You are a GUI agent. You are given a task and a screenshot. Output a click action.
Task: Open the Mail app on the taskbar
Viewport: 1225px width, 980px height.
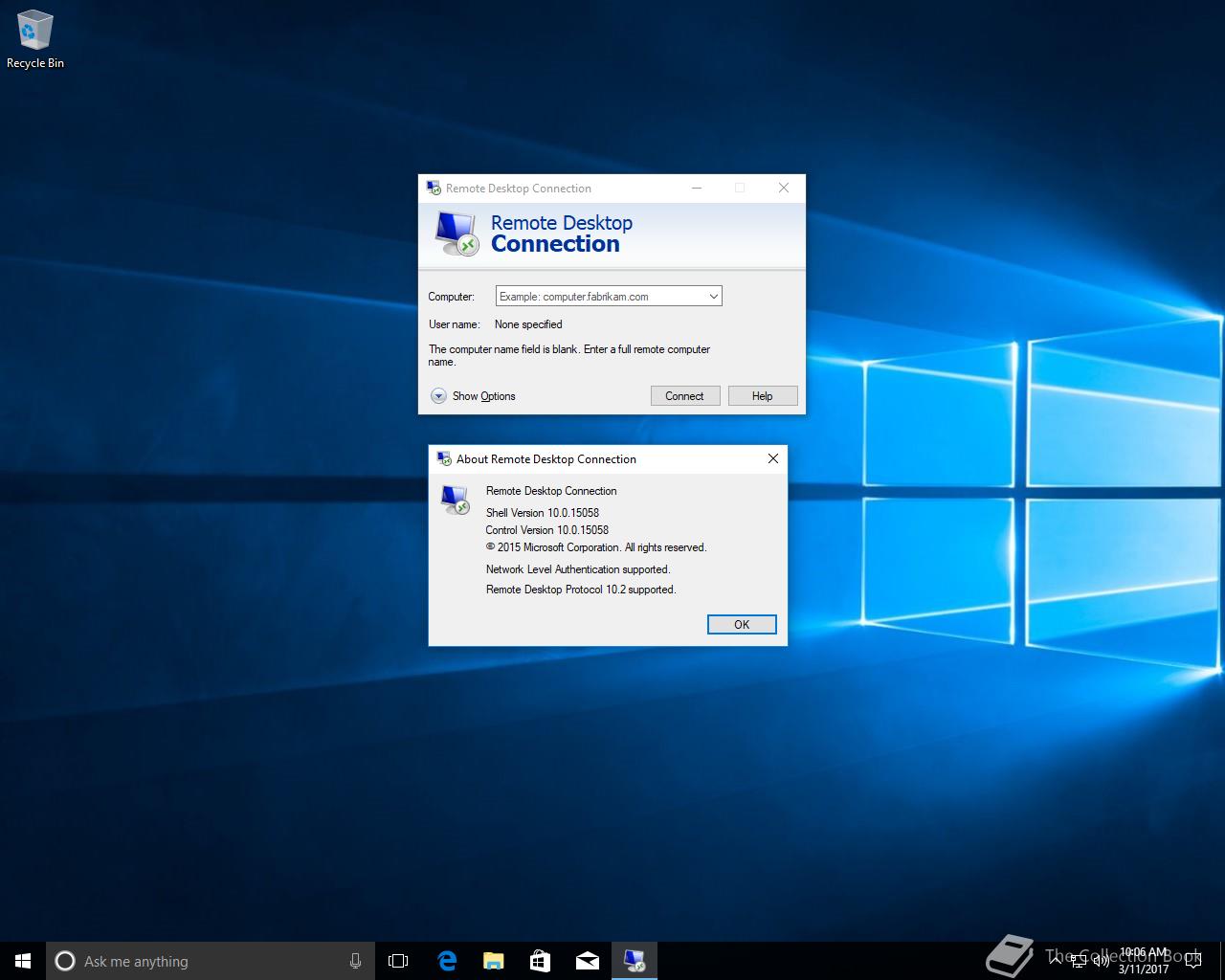click(x=587, y=961)
